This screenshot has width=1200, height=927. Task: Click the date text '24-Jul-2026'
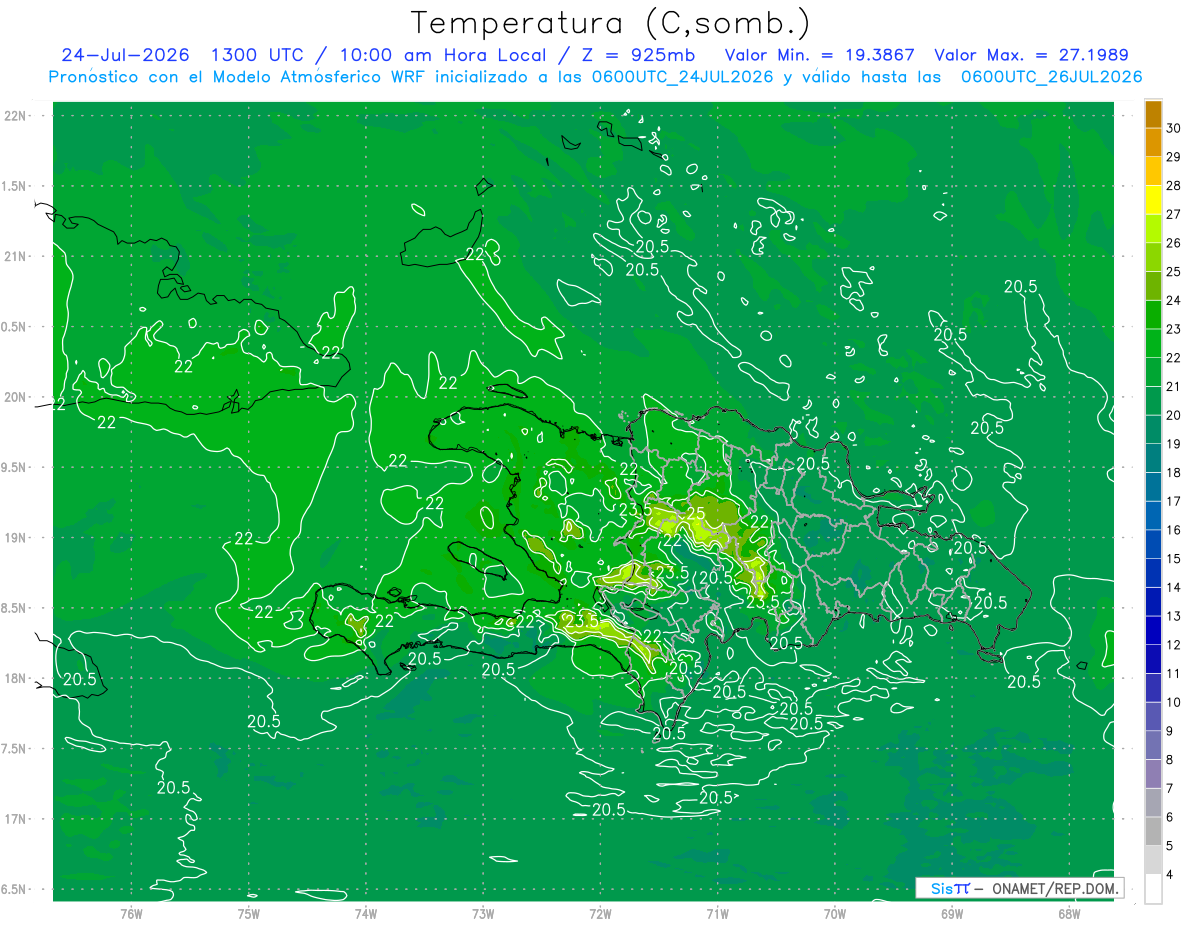pos(128,55)
